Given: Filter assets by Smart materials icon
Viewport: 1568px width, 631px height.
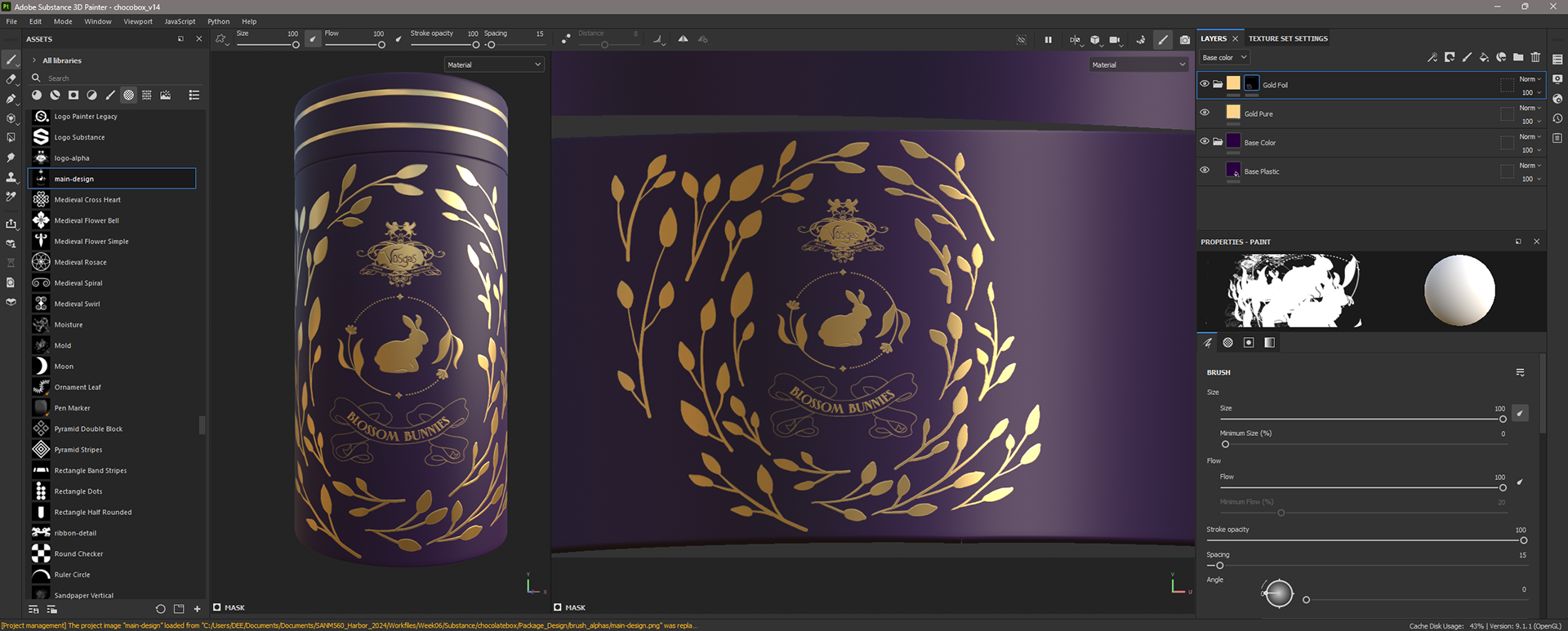Looking at the screenshot, I should tap(55, 96).
